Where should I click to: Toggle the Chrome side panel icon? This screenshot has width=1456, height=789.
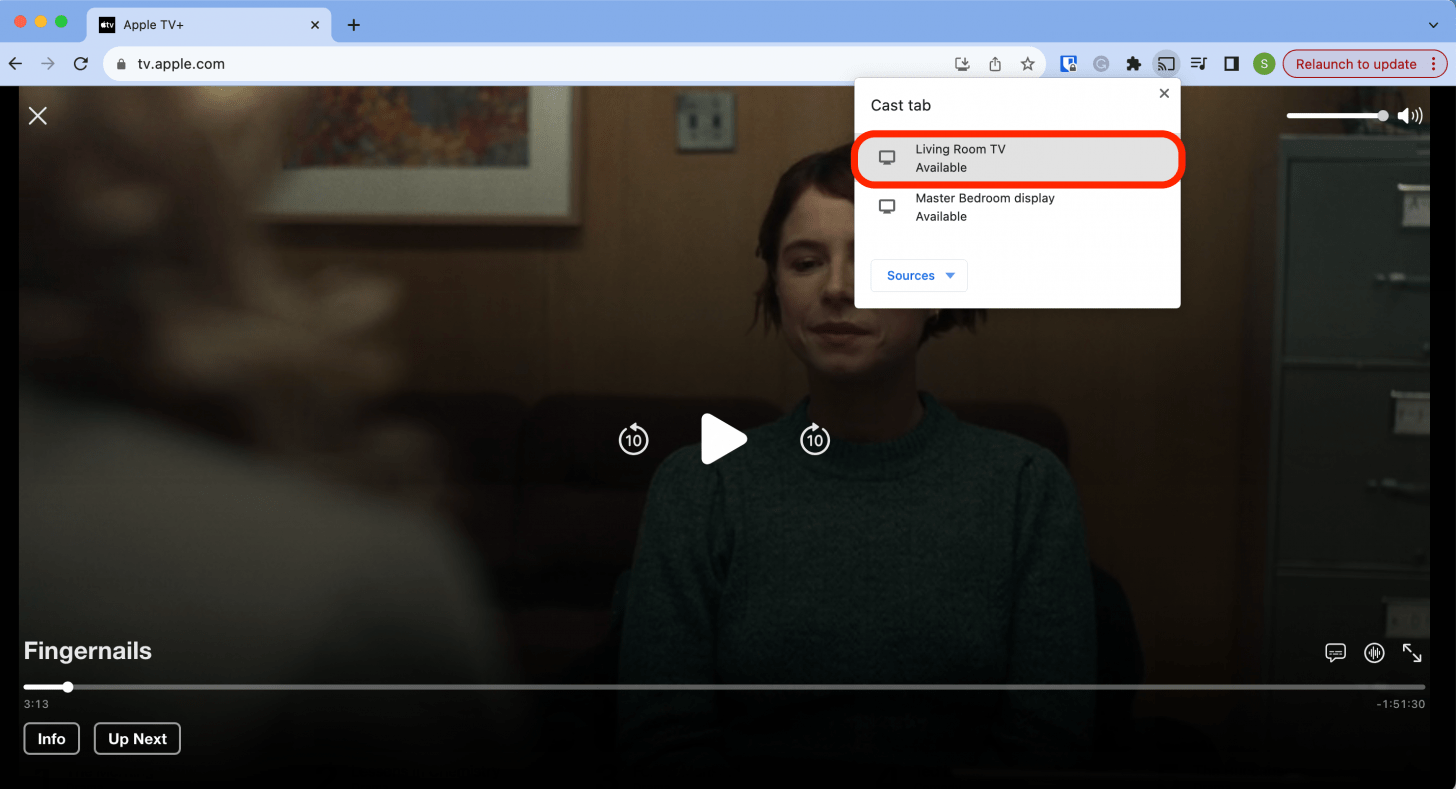(x=1231, y=64)
